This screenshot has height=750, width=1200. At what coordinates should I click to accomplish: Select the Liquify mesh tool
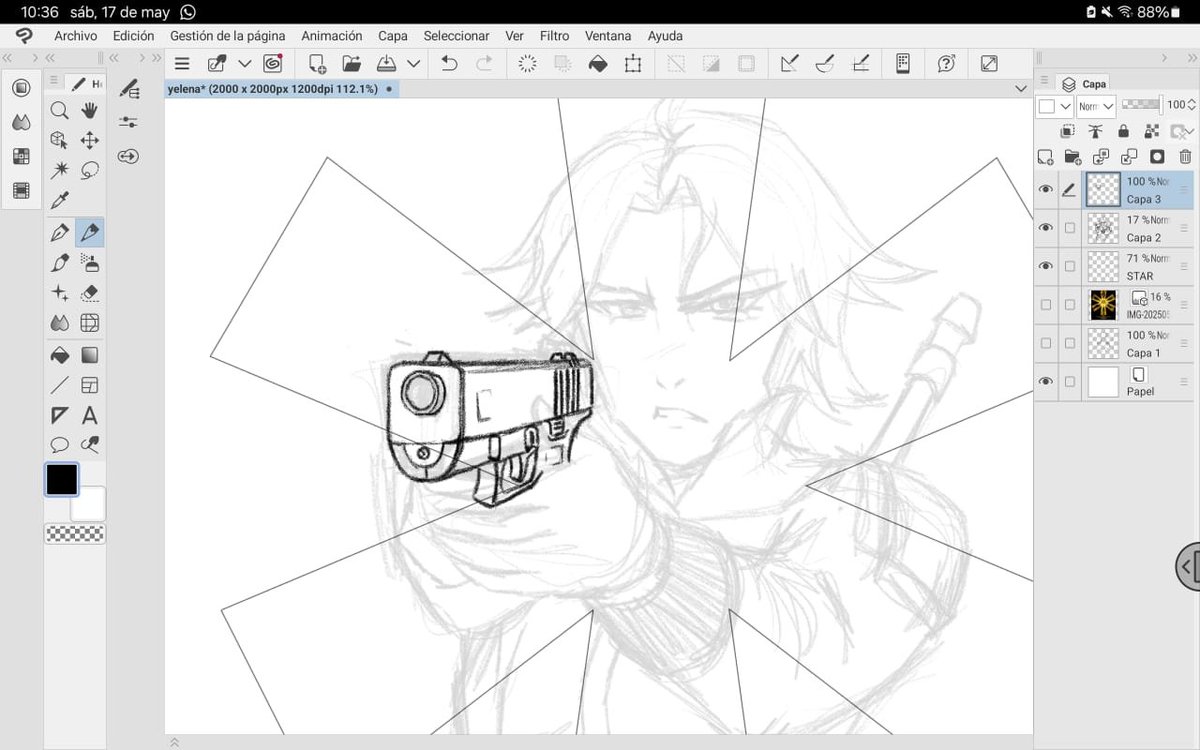[90, 323]
